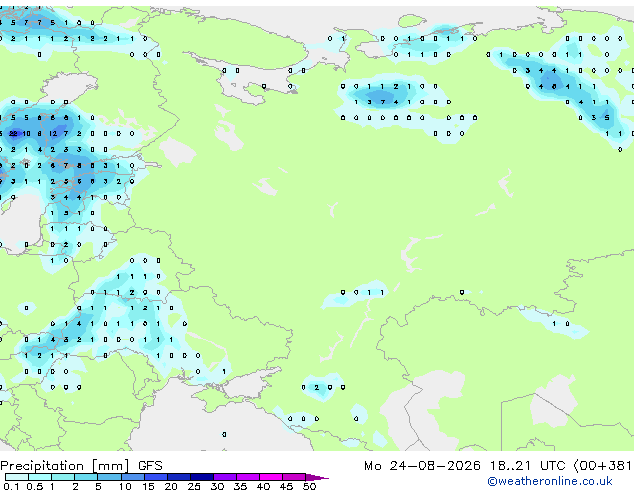This screenshot has height=490, width=634.
Task: Click the legend label "50"
Action: click(309, 486)
